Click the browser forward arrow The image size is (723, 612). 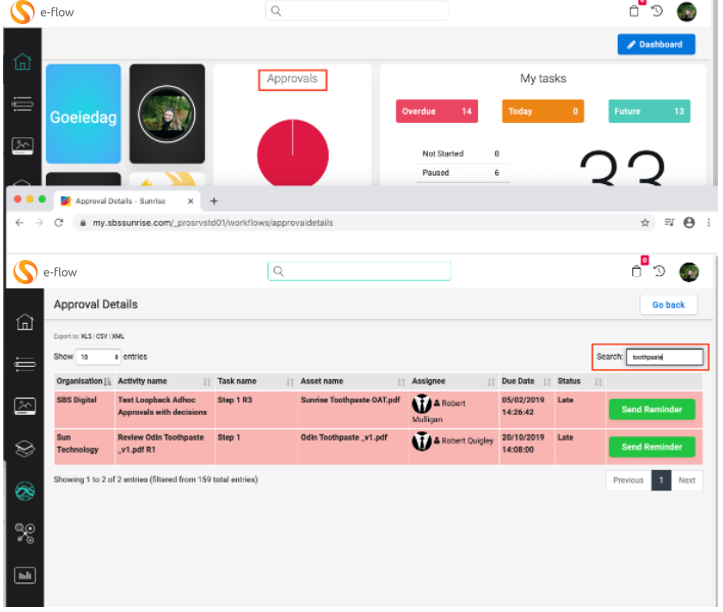coord(39,223)
